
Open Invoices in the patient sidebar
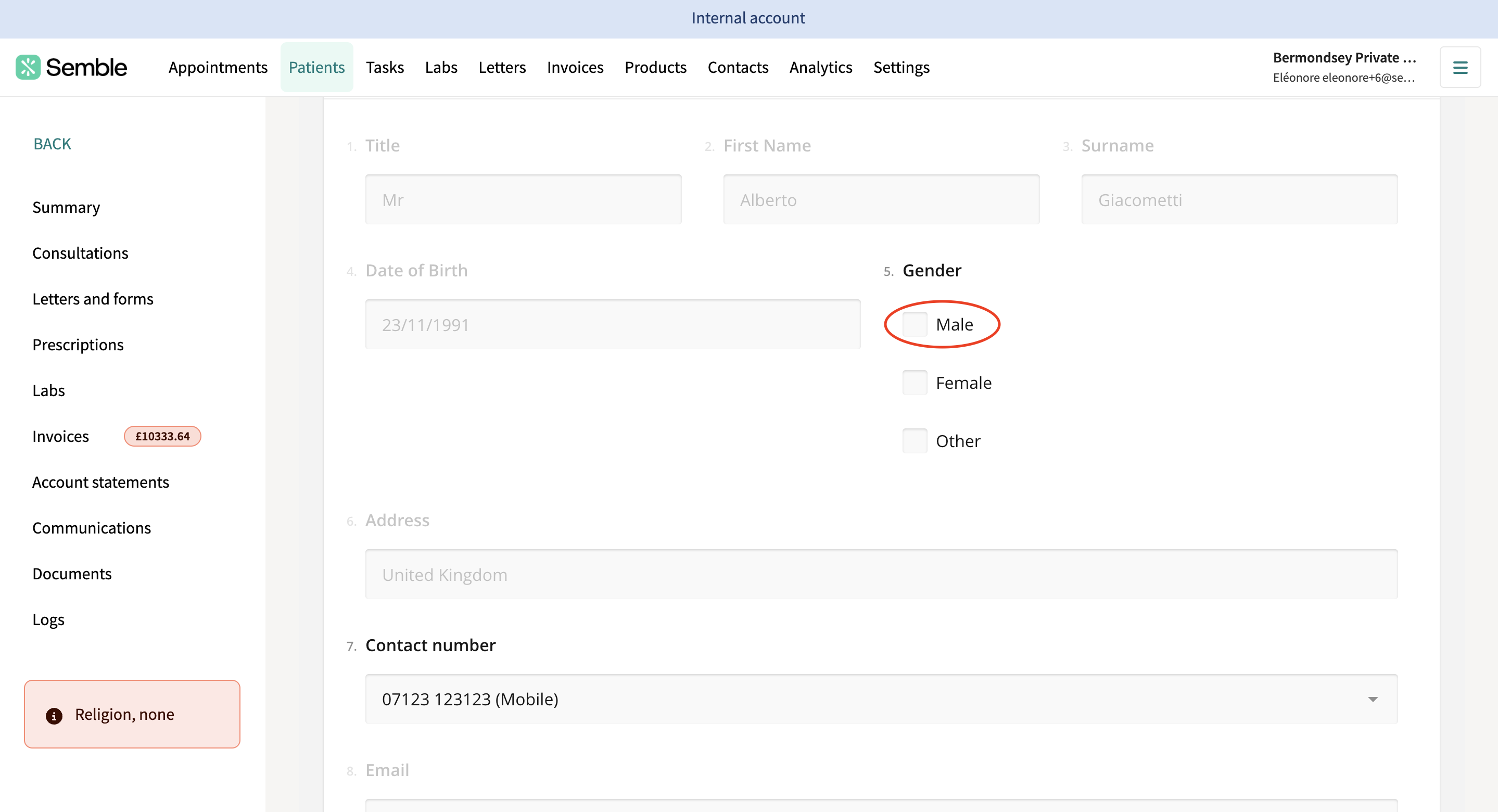[60, 436]
